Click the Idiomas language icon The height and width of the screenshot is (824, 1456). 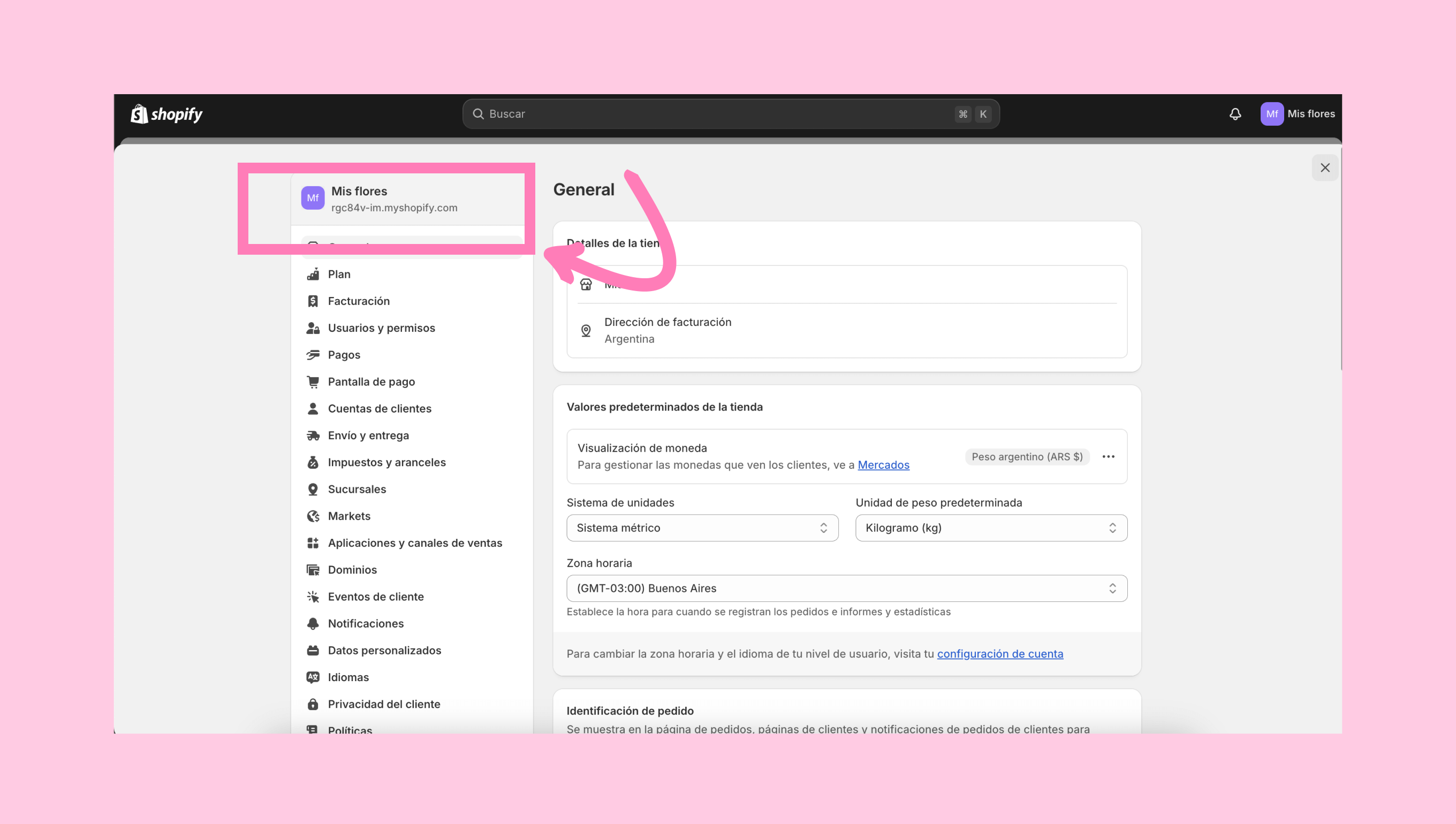(313, 677)
